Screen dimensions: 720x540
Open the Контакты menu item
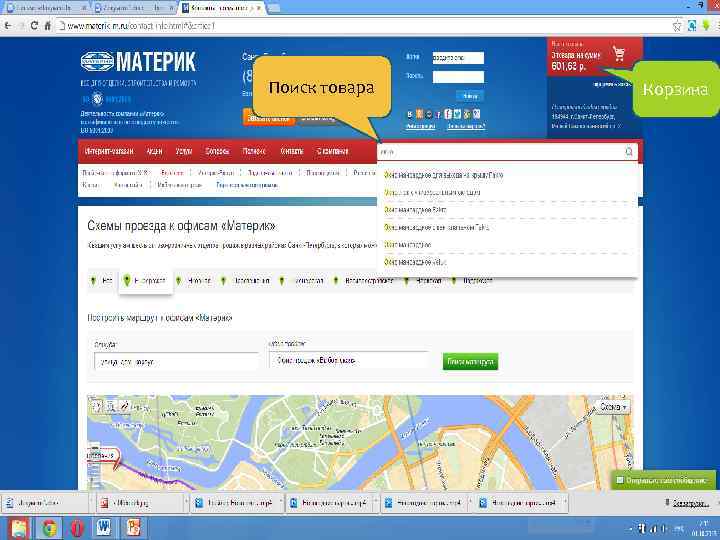[292, 151]
